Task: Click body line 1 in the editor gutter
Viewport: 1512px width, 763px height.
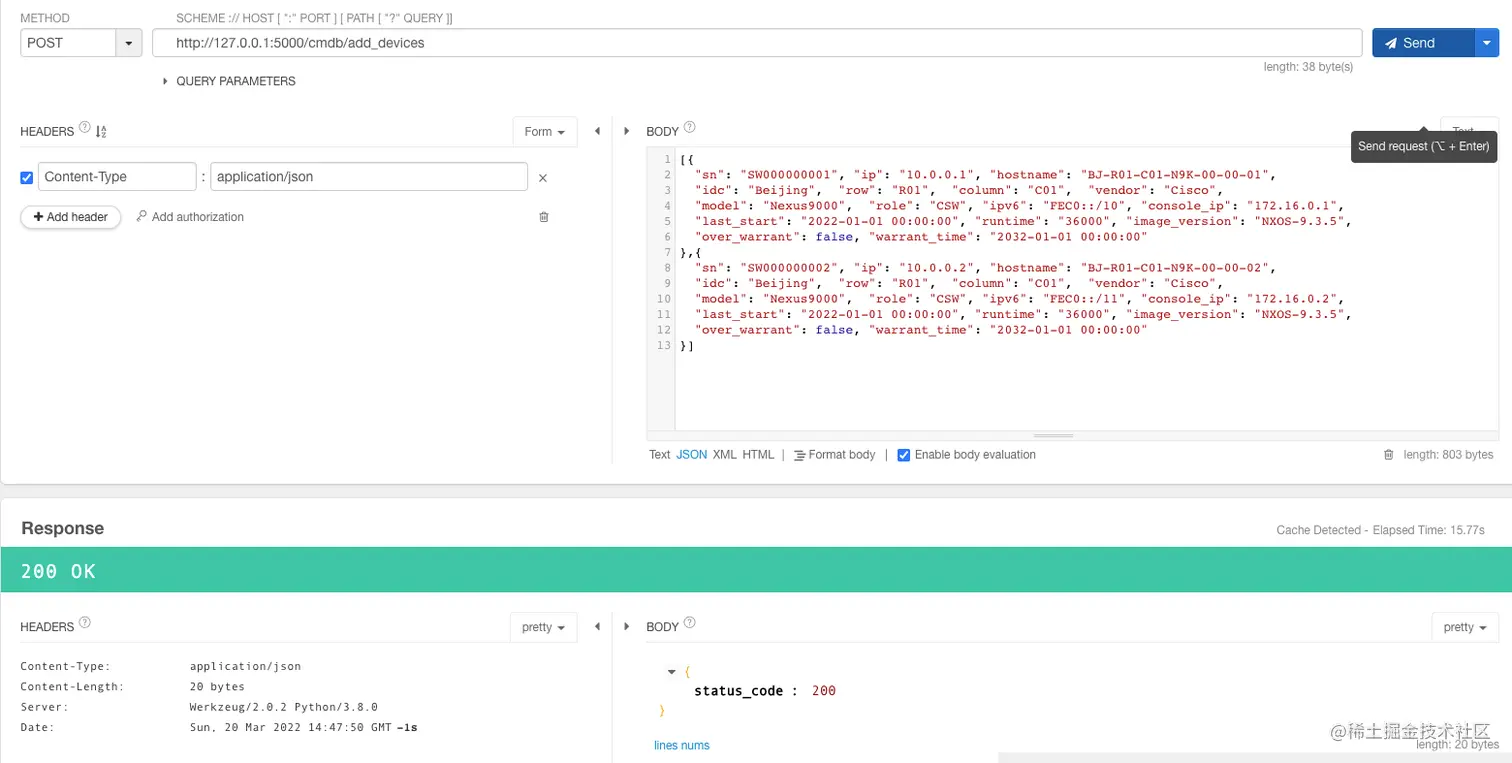Action: pyautogui.click(x=666, y=160)
